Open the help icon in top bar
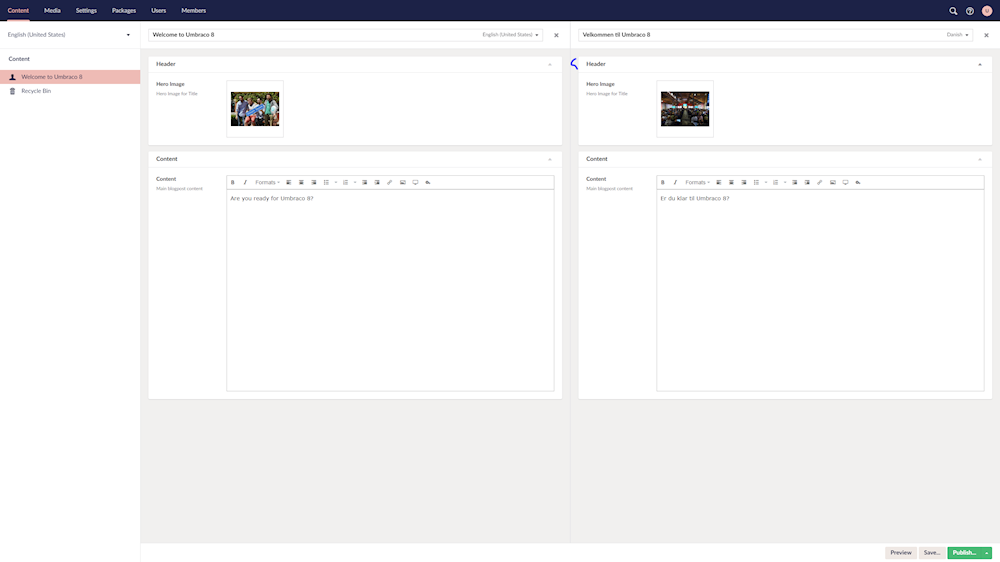Screen dimensions: 1000x562 click(969, 11)
